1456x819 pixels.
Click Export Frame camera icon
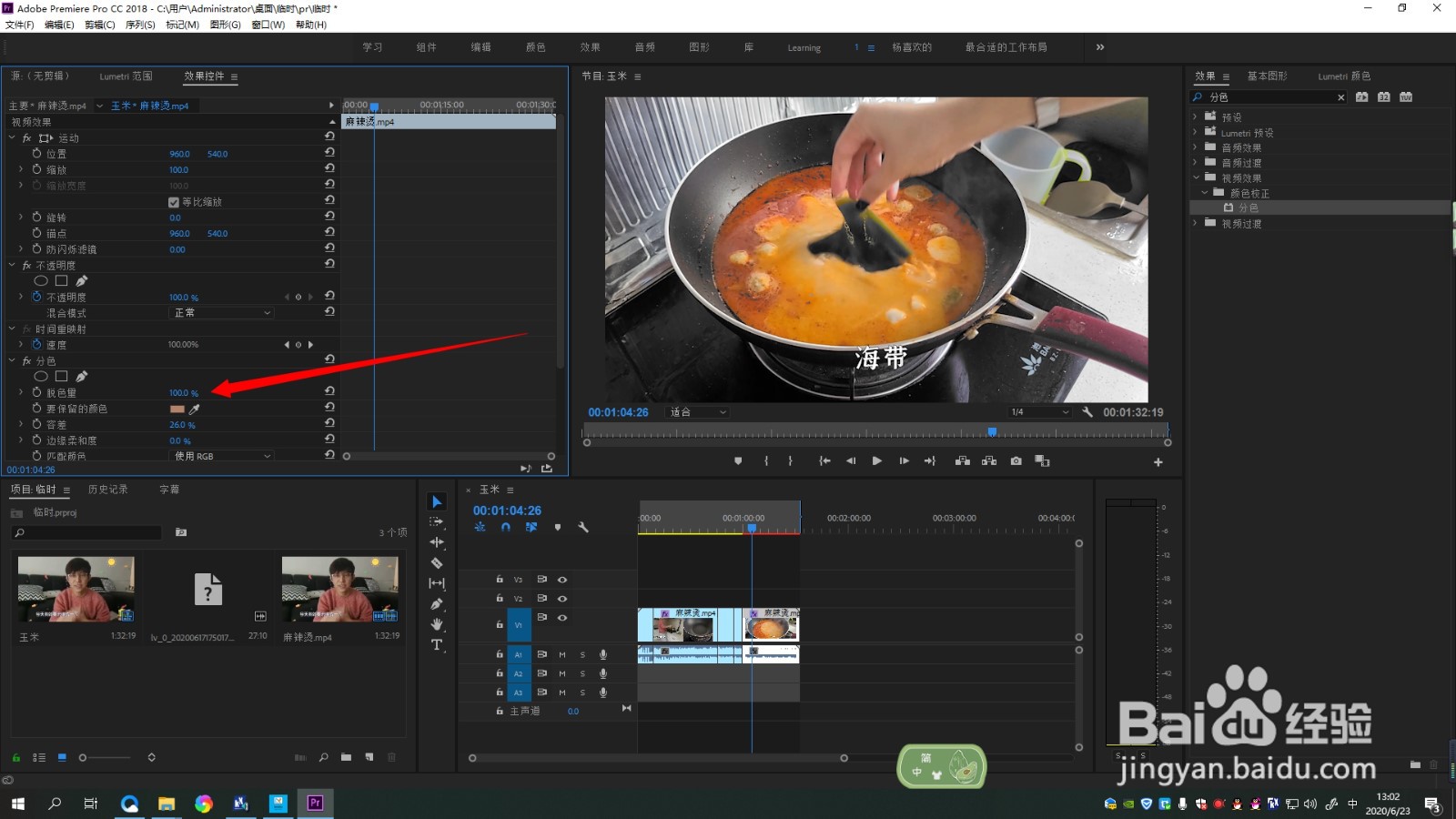(1016, 461)
